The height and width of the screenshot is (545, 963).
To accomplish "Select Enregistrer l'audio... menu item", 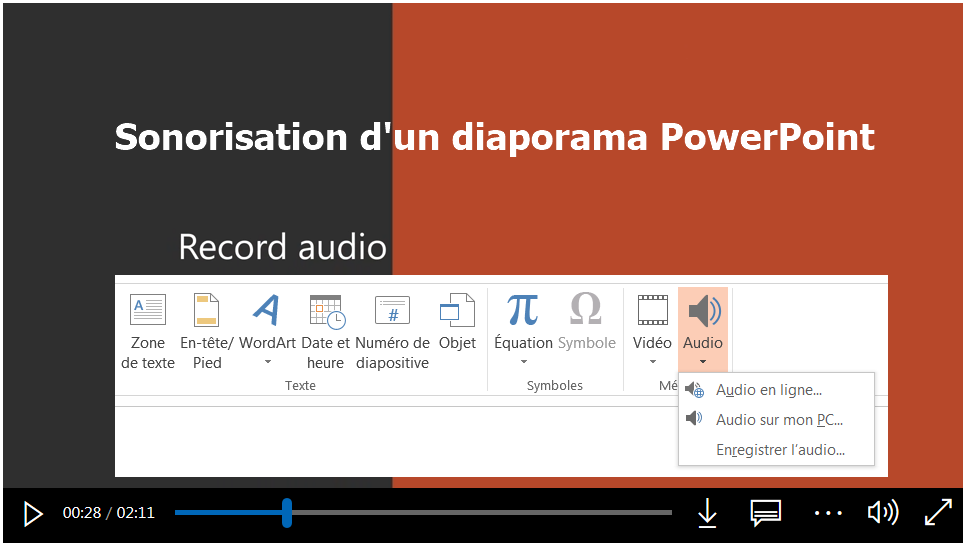I will [779, 450].
